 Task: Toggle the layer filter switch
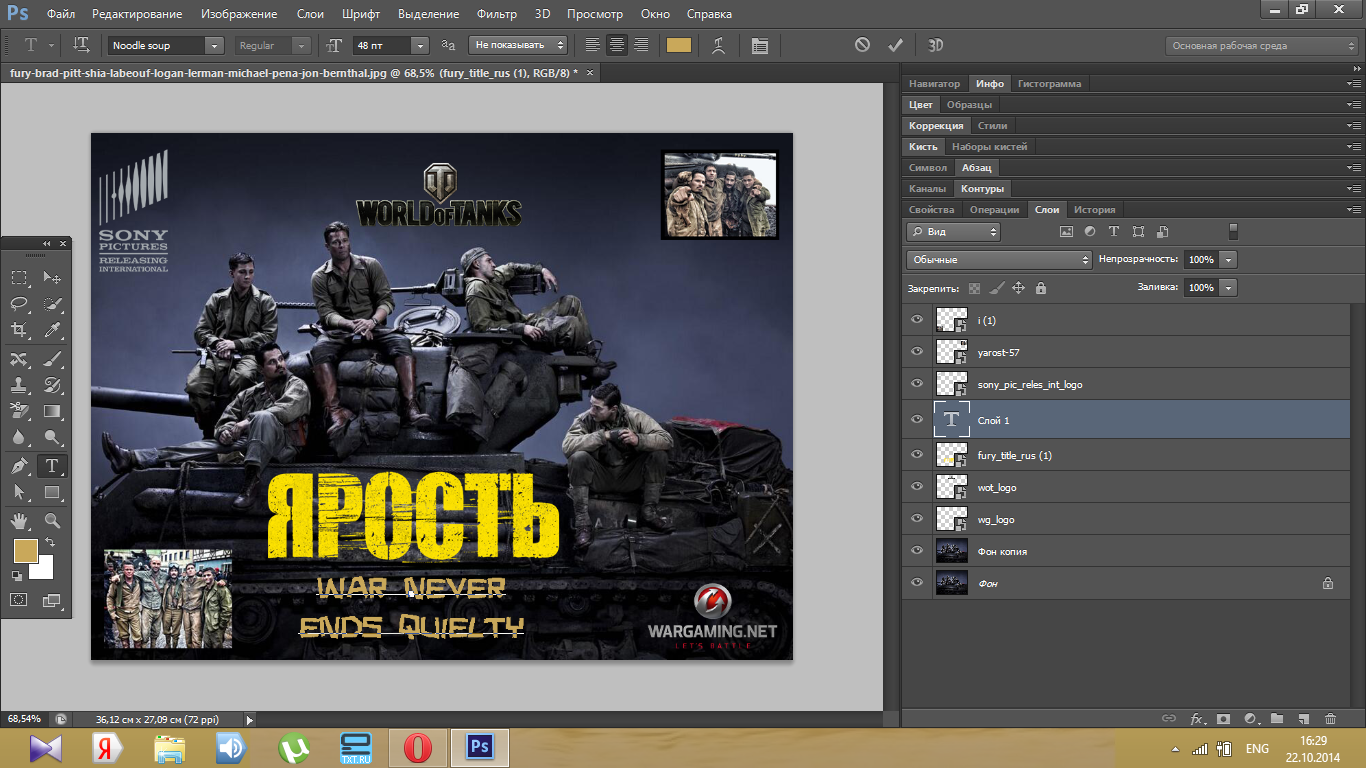click(1233, 231)
